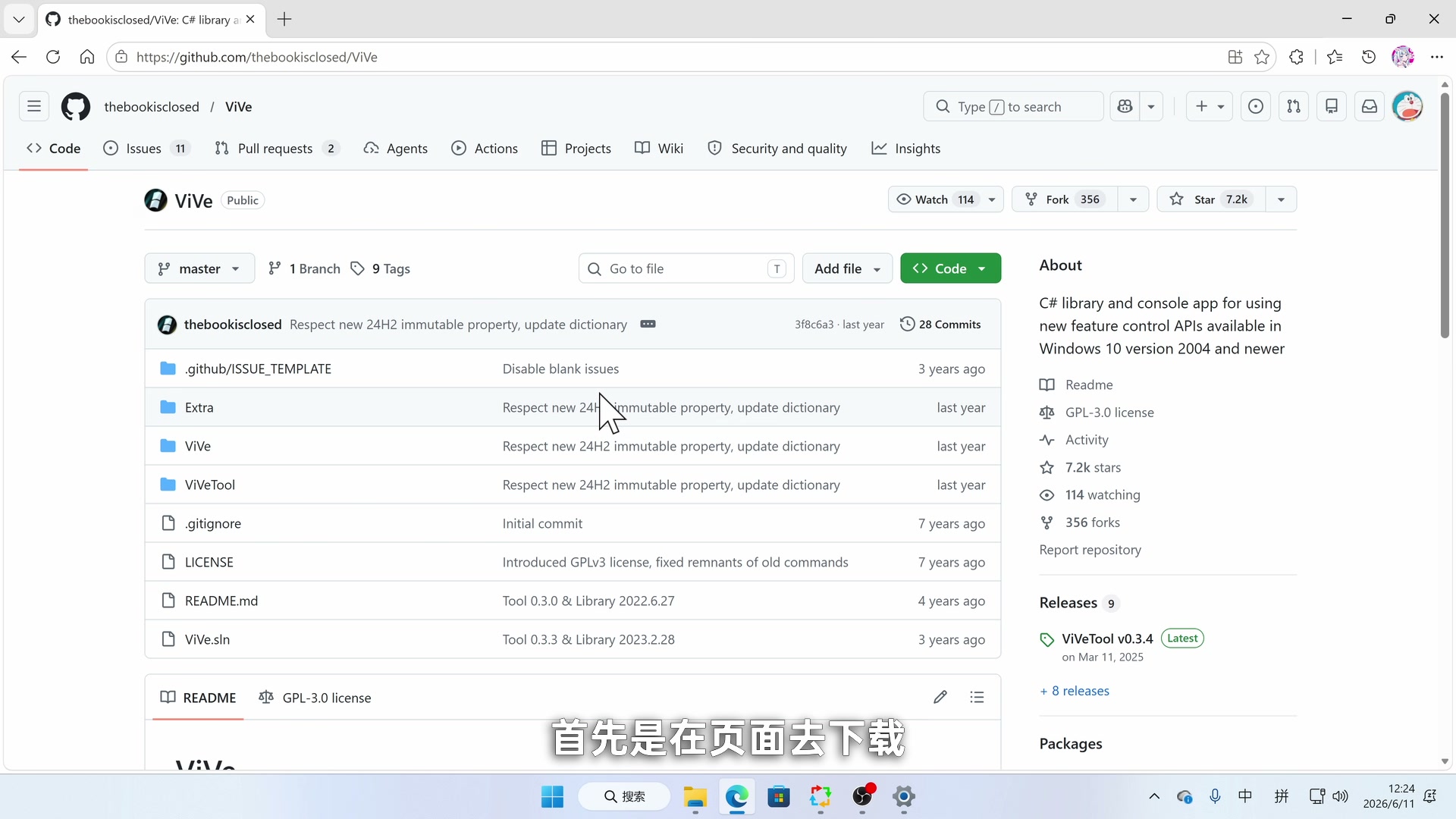Open the ViVeTool folder
The height and width of the screenshot is (819, 1456).
tap(210, 485)
